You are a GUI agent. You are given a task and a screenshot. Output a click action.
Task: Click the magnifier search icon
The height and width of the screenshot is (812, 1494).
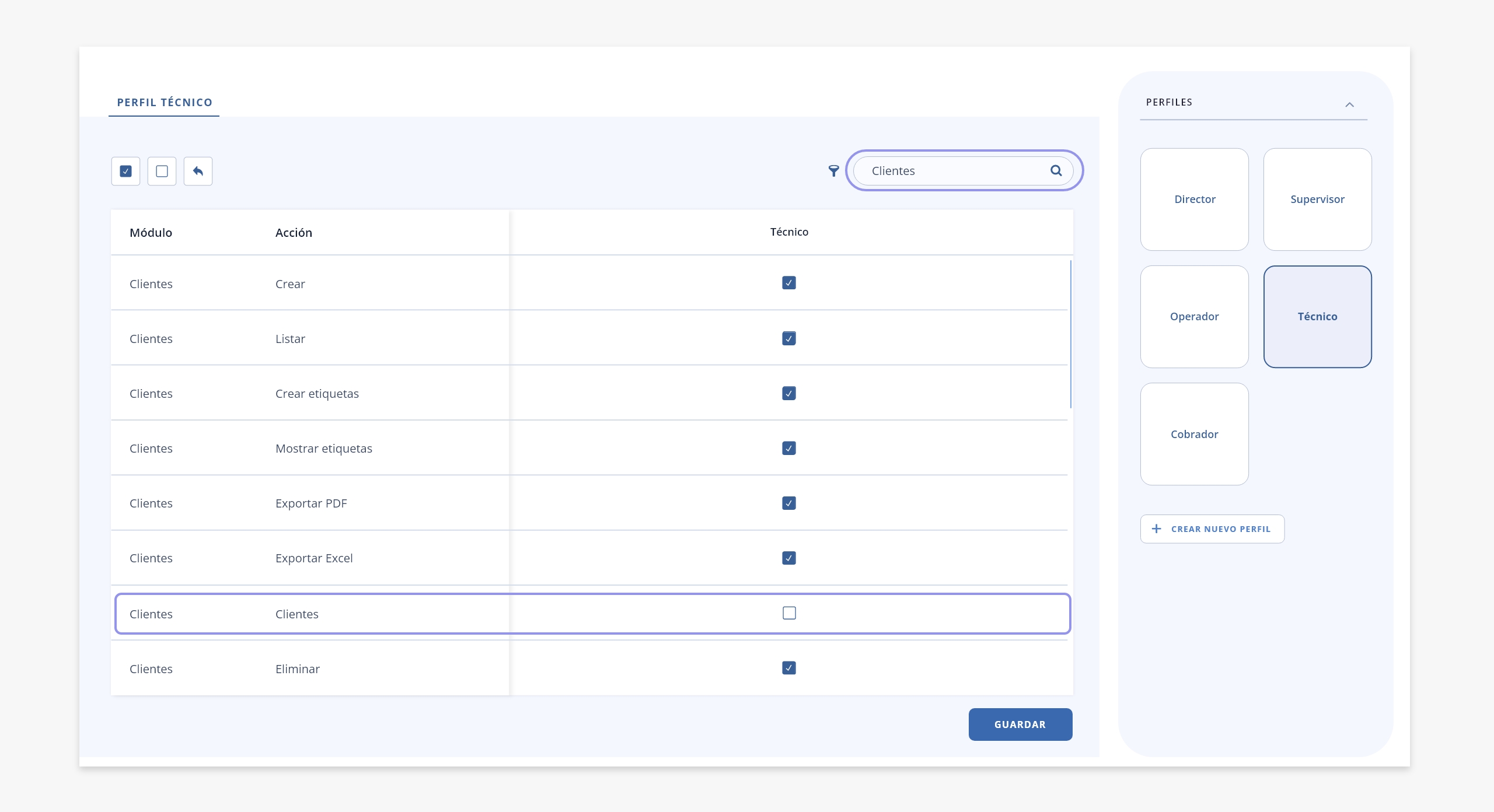(1056, 170)
